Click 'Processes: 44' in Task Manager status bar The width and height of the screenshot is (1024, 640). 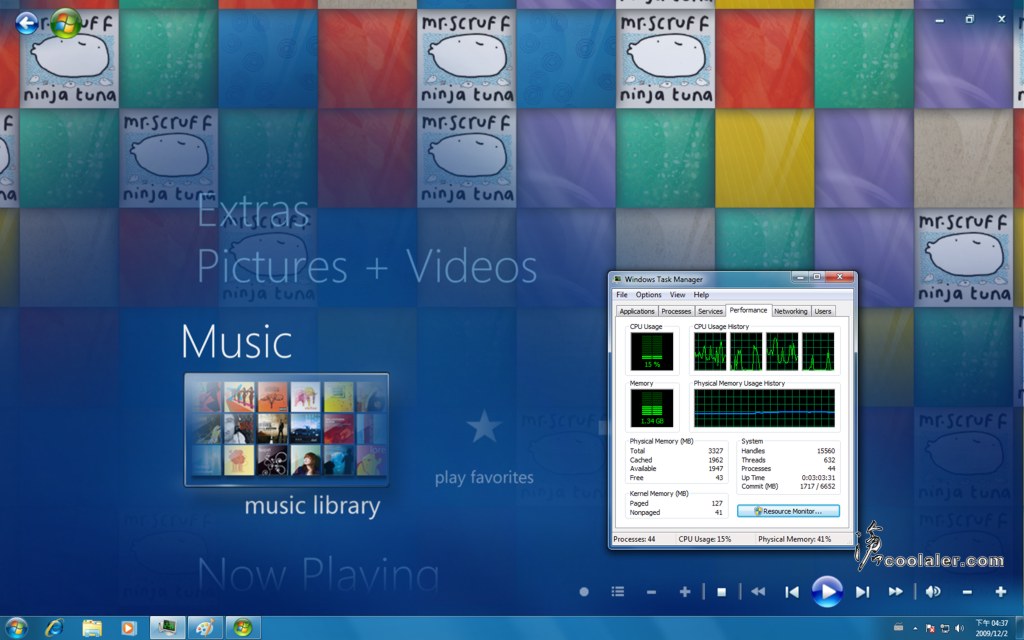click(x=634, y=539)
